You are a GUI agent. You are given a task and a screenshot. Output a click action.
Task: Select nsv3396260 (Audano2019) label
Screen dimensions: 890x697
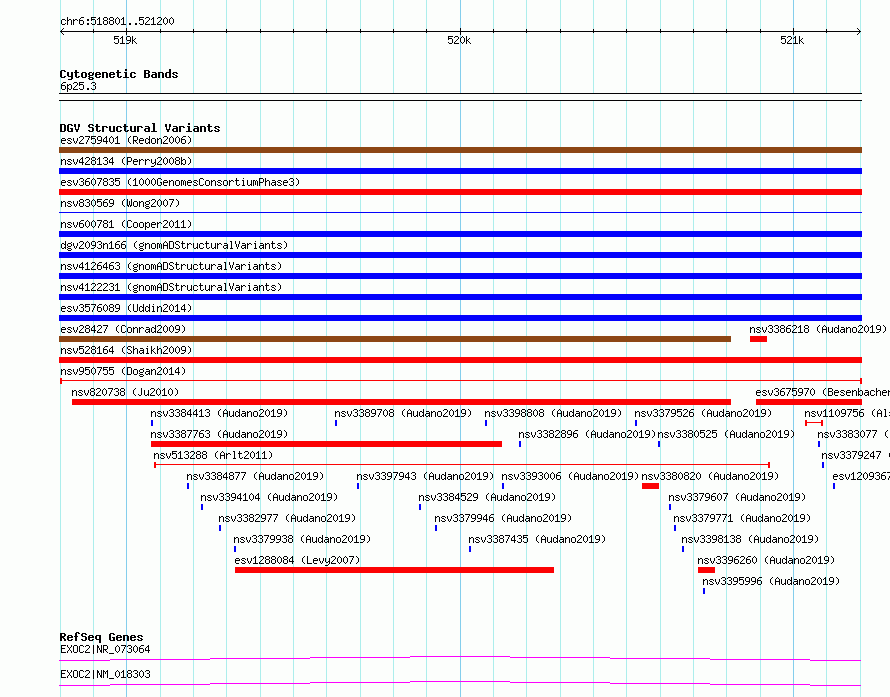[x=766, y=560]
